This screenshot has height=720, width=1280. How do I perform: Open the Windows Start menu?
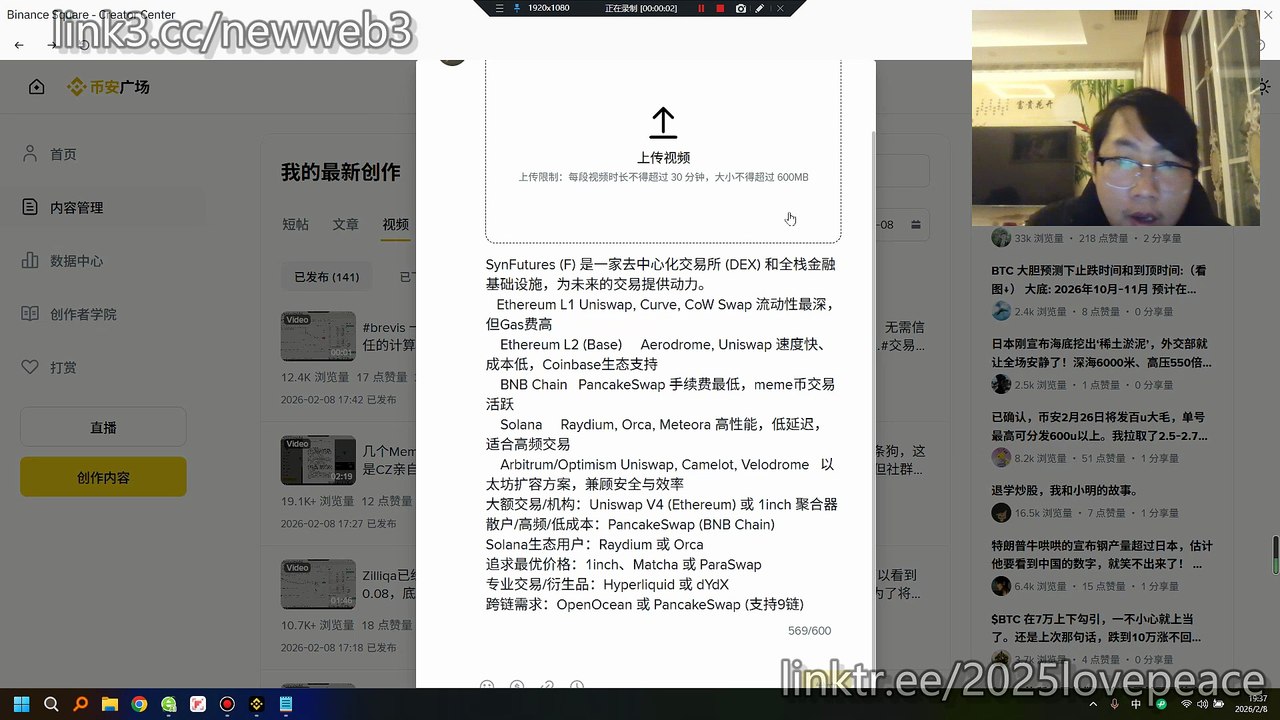(x=22, y=704)
